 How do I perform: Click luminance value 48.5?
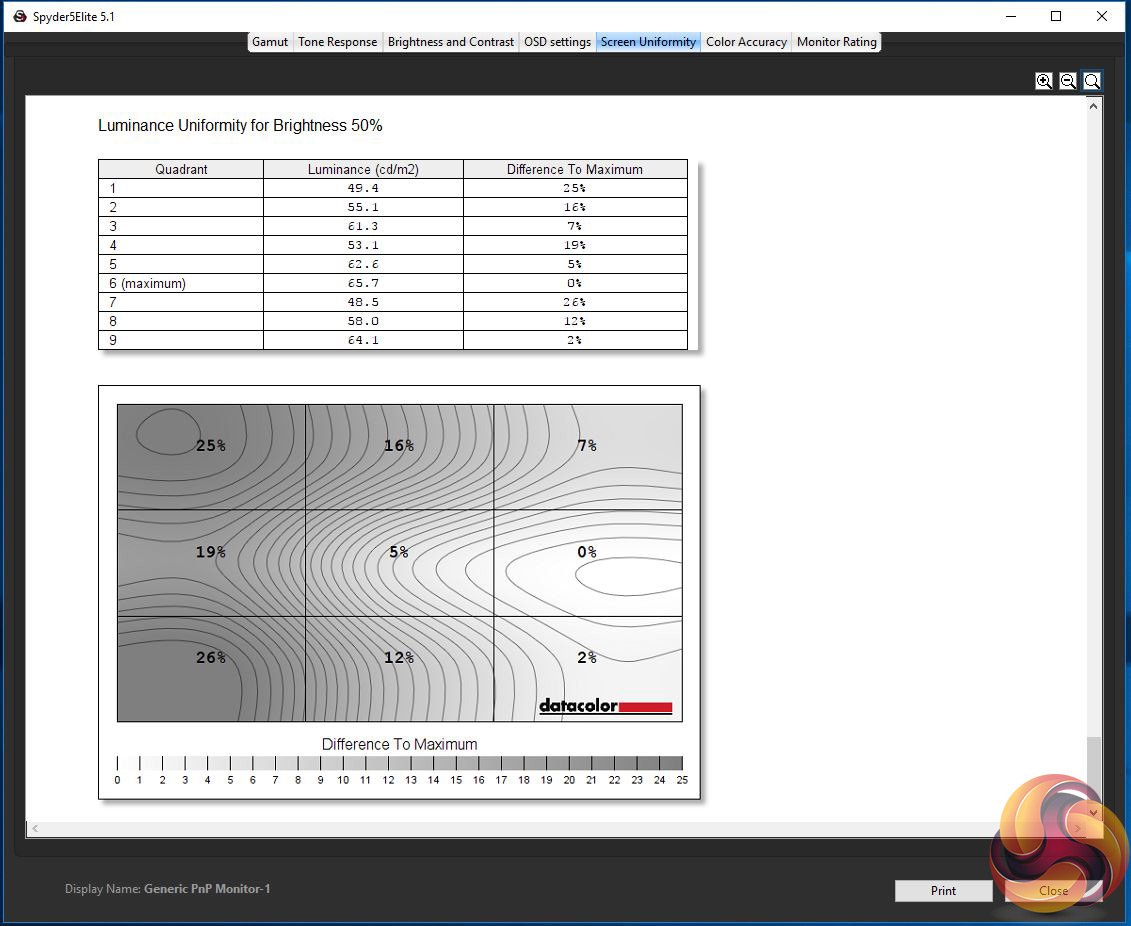(363, 302)
